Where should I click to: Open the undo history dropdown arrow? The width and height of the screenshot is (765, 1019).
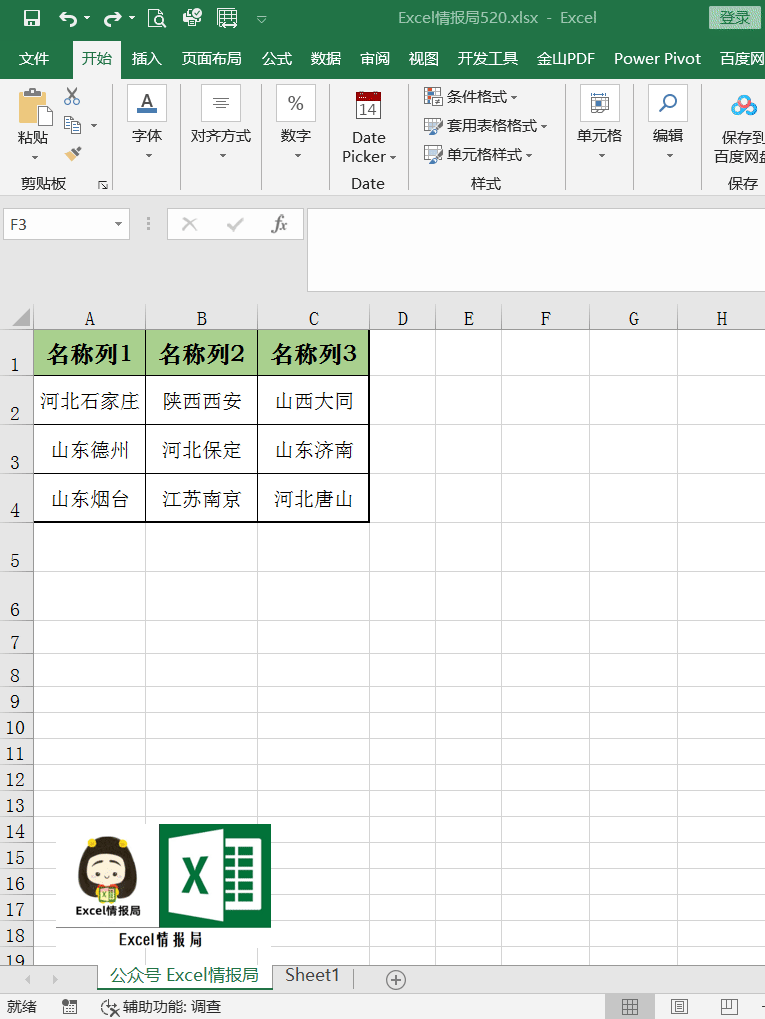tap(87, 18)
